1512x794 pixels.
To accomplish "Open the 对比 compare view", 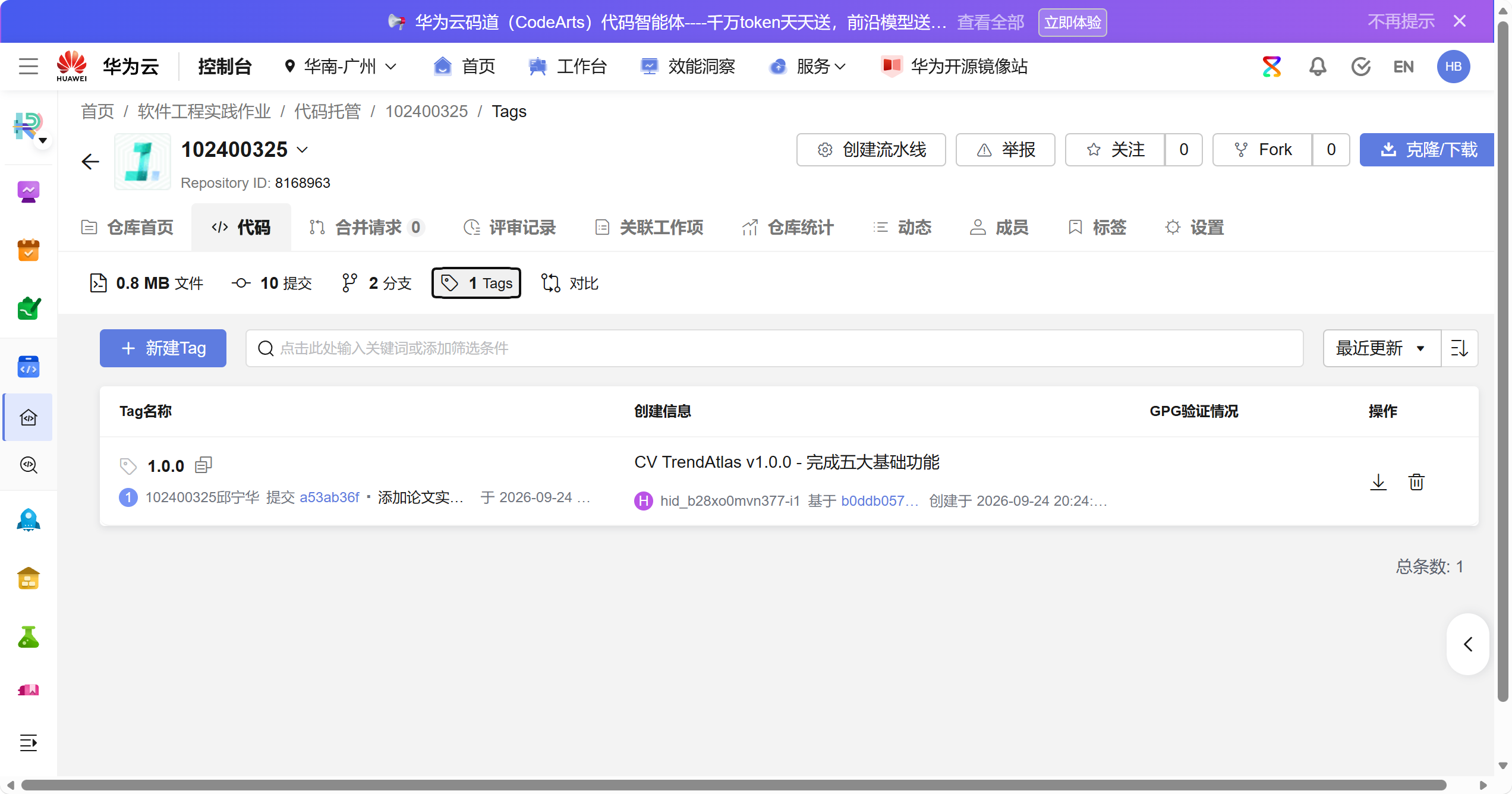I will [x=570, y=283].
